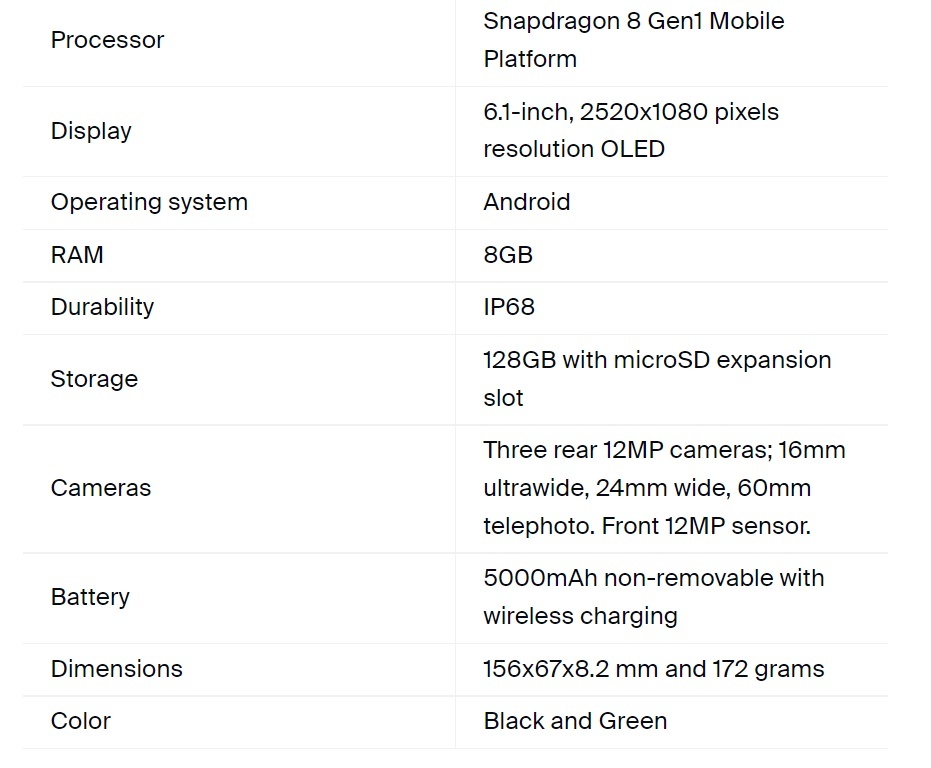
Task: Click the Dimensions row label
Action: pyautogui.click(x=116, y=669)
